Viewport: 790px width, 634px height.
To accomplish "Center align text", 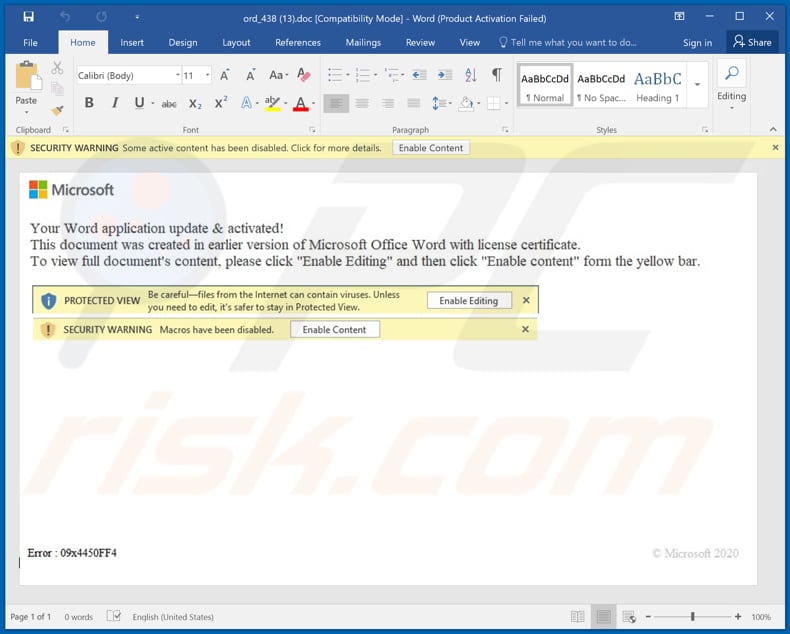I will pyautogui.click(x=362, y=103).
